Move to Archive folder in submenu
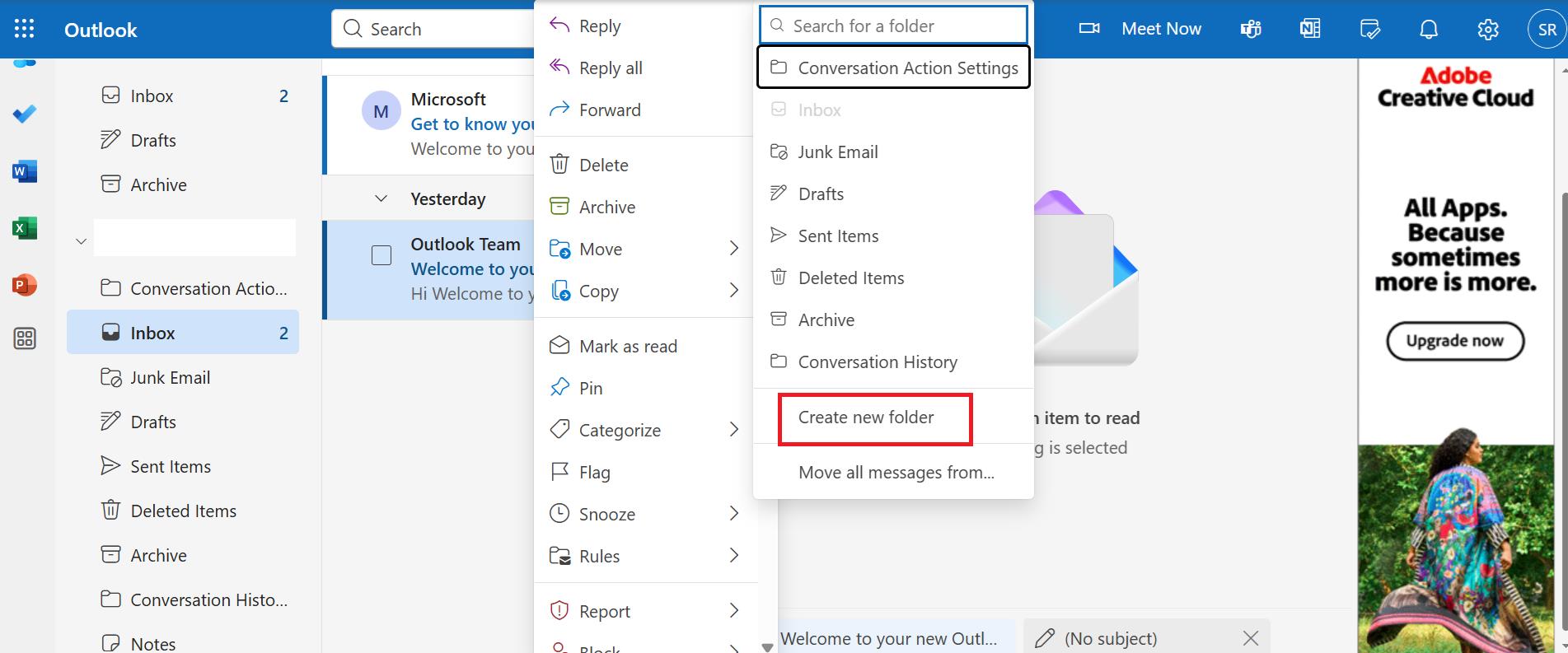Screen dimensions: 1568x653 coord(893,320)
